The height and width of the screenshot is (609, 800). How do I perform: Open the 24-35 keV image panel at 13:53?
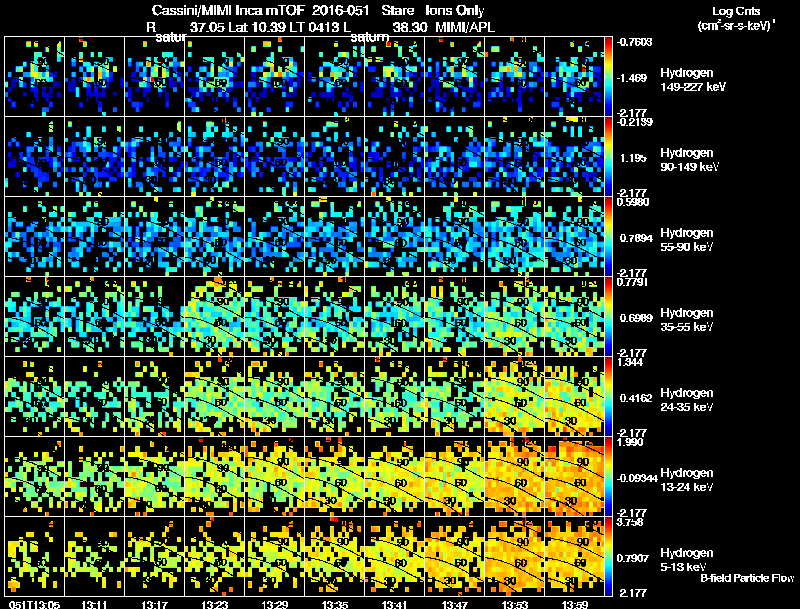(x=515, y=396)
